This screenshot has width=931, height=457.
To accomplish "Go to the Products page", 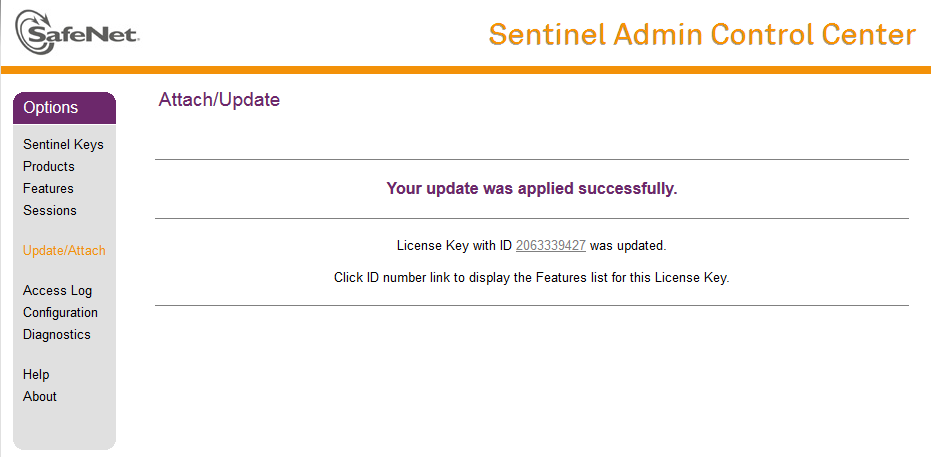I will [49, 166].
